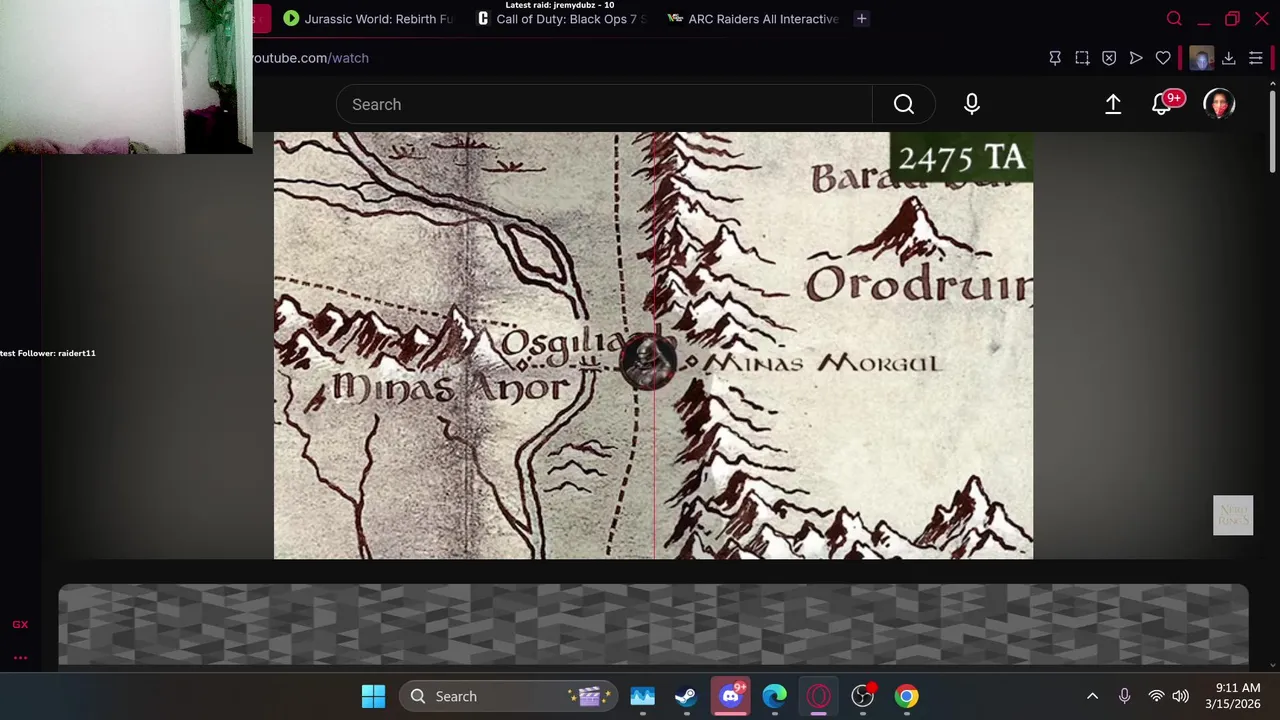The height and width of the screenshot is (720, 1280).
Task: Click the YouTube search input field
Action: [604, 104]
